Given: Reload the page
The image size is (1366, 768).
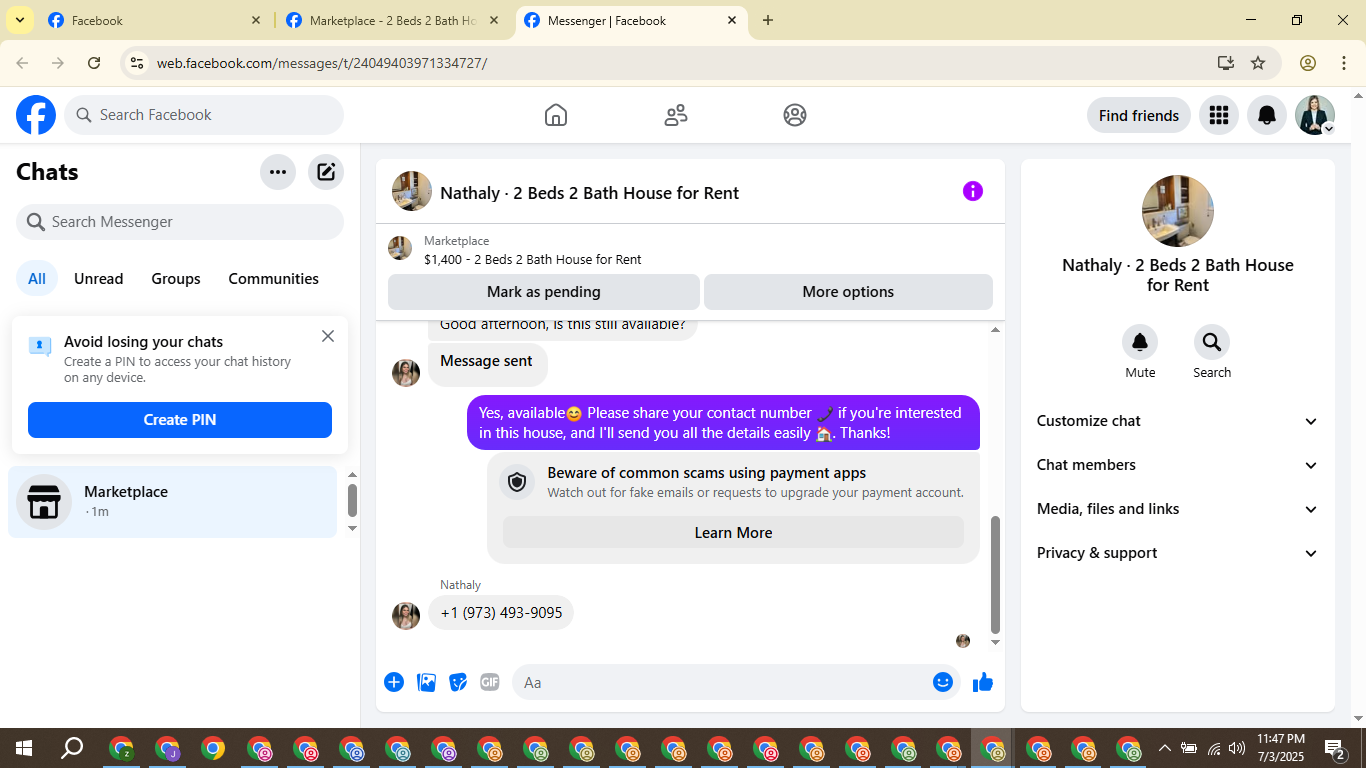Looking at the screenshot, I should point(94,63).
